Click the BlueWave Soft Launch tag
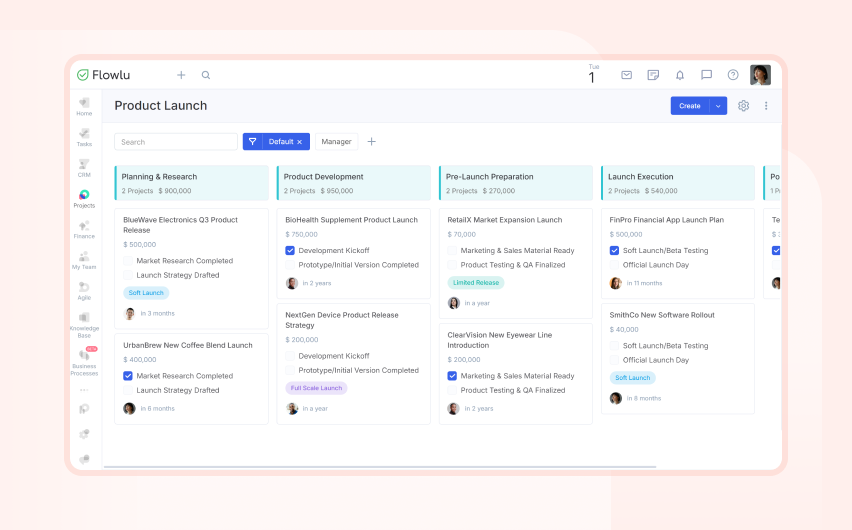 [146, 293]
